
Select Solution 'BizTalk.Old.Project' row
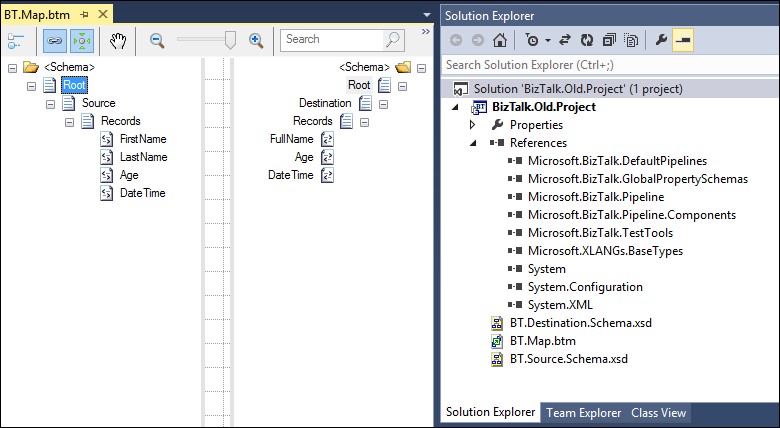610,89
